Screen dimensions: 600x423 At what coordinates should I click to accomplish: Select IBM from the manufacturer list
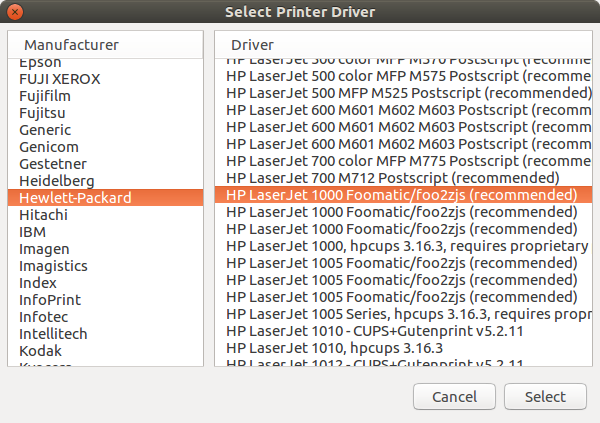32,232
